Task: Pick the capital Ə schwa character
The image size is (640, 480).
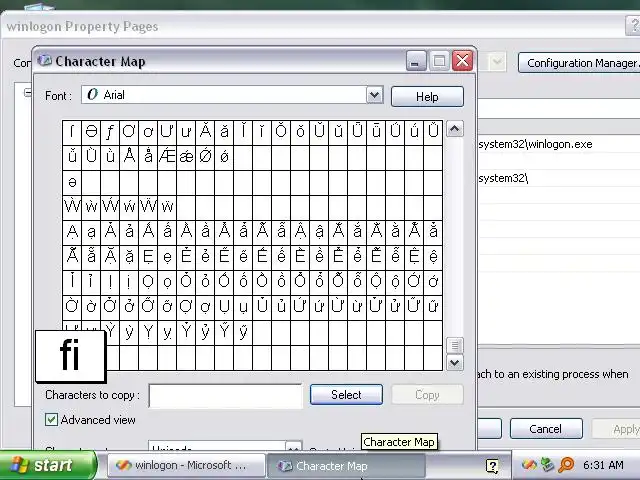Action: tap(91, 131)
